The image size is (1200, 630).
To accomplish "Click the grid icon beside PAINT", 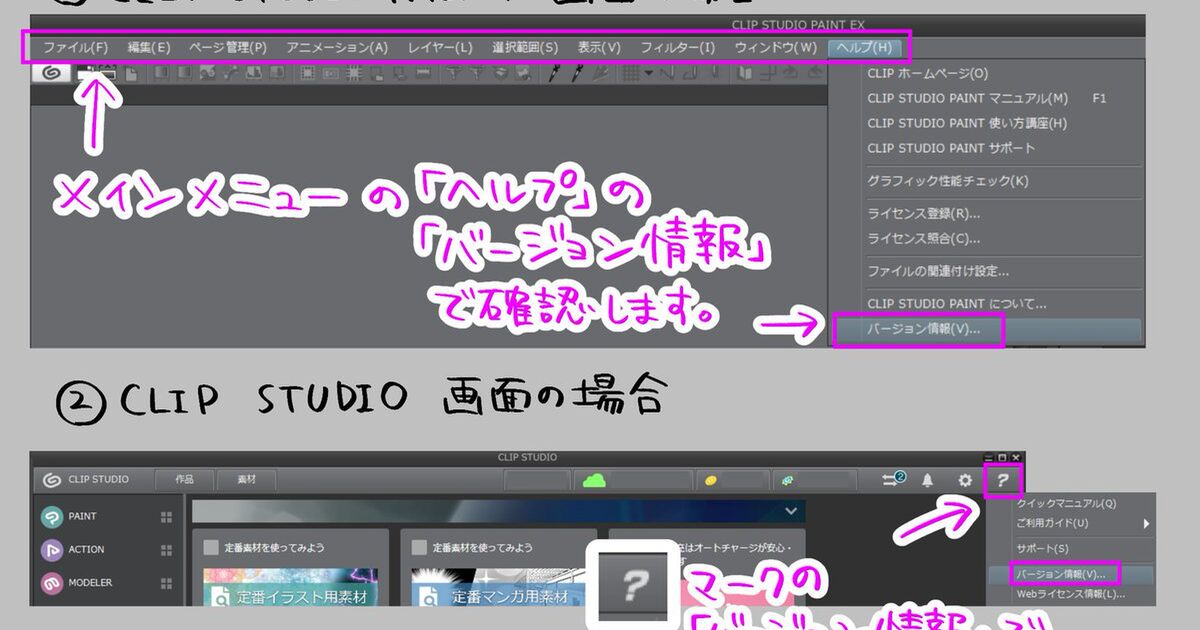I will 166,517.
